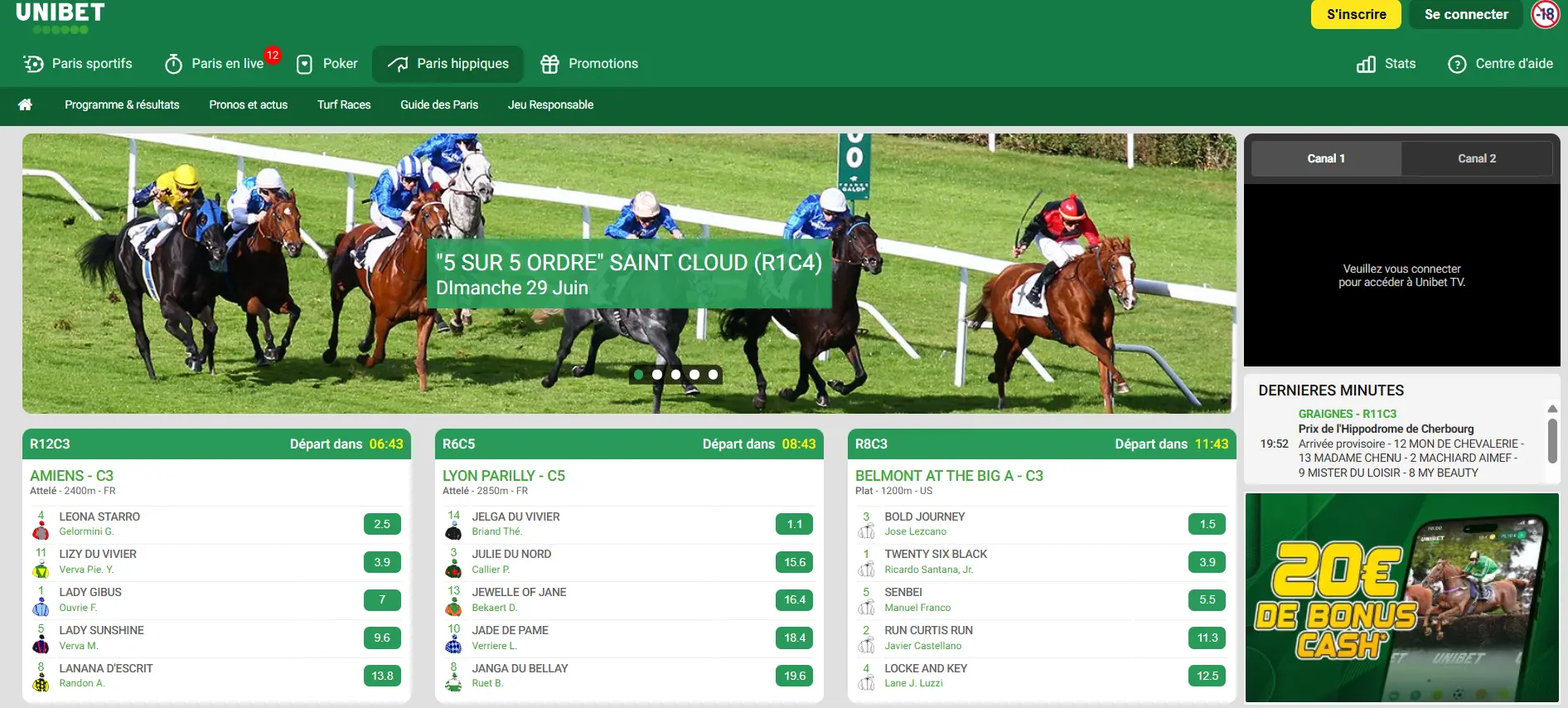Click the Promotions gift icon

coord(549,65)
